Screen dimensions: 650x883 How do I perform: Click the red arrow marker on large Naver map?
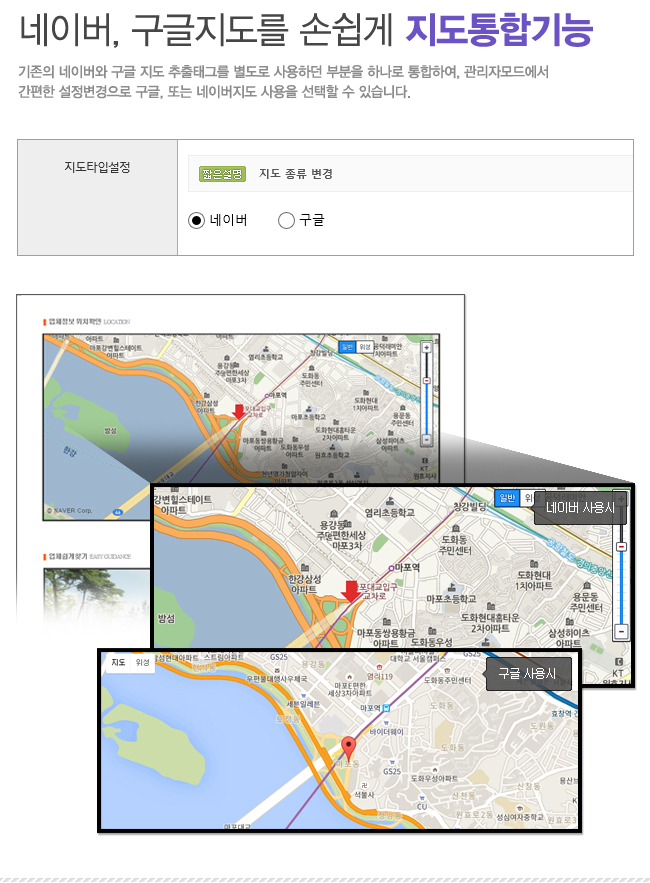point(351,591)
